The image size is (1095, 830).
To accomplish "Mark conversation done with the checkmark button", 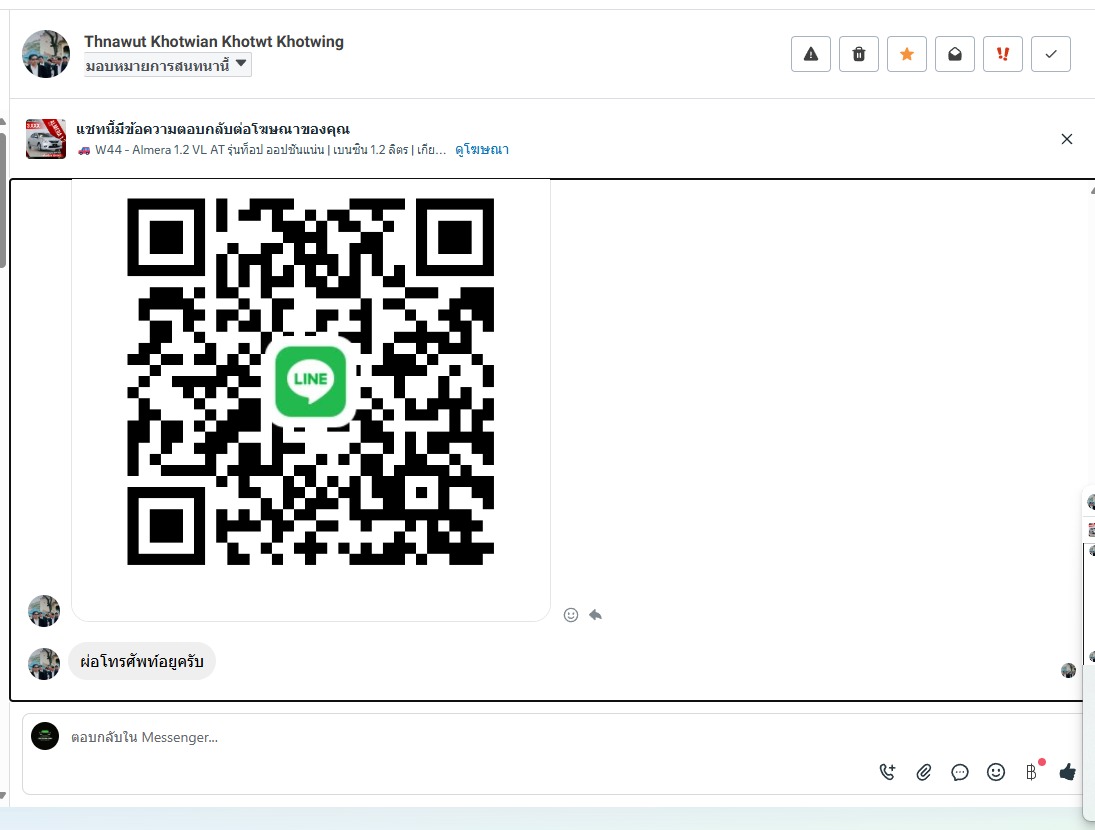I will coord(1051,54).
